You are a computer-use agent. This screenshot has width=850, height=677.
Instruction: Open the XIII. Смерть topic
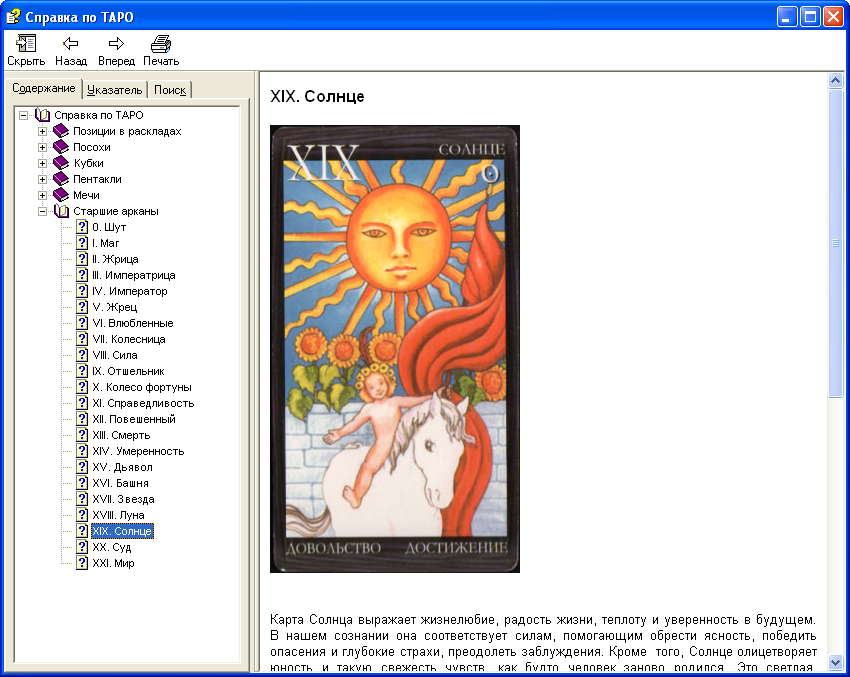tap(121, 435)
